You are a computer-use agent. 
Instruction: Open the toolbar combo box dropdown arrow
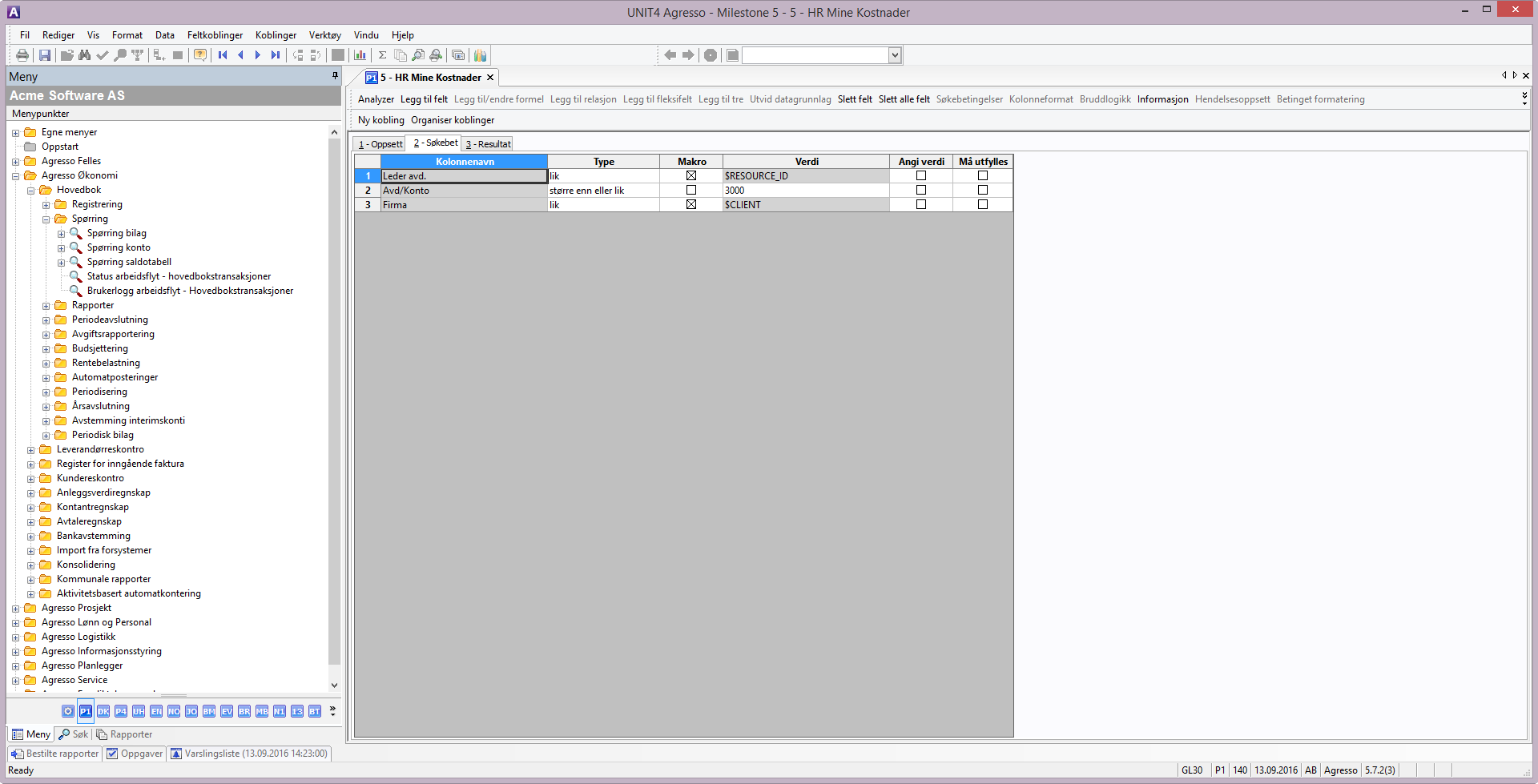(x=895, y=55)
